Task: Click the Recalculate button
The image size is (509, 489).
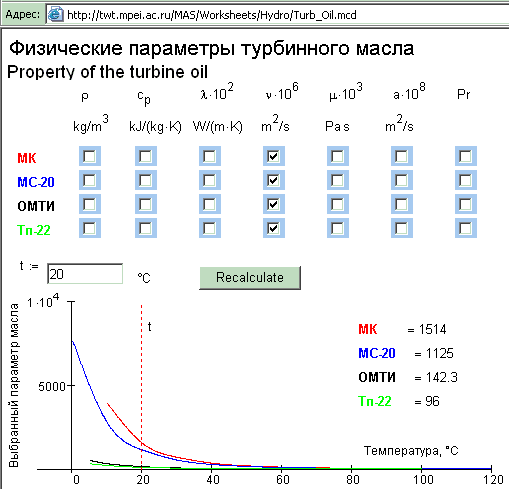Action: click(250, 278)
